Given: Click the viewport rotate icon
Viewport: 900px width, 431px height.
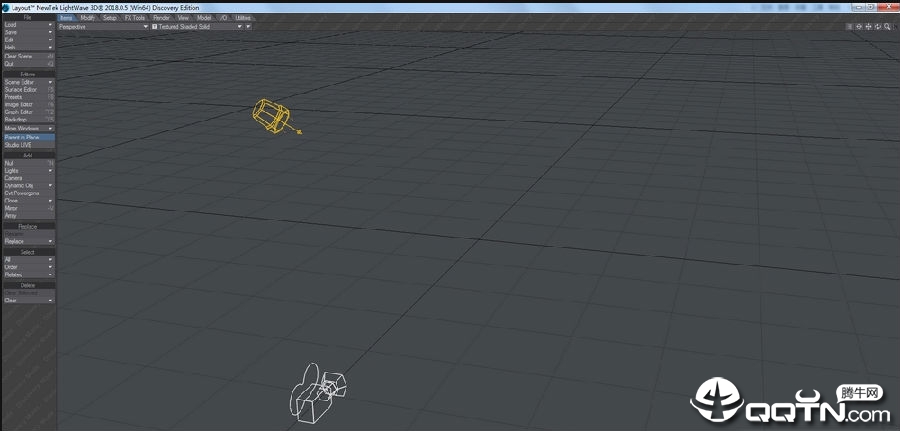Looking at the screenshot, I should 878,26.
